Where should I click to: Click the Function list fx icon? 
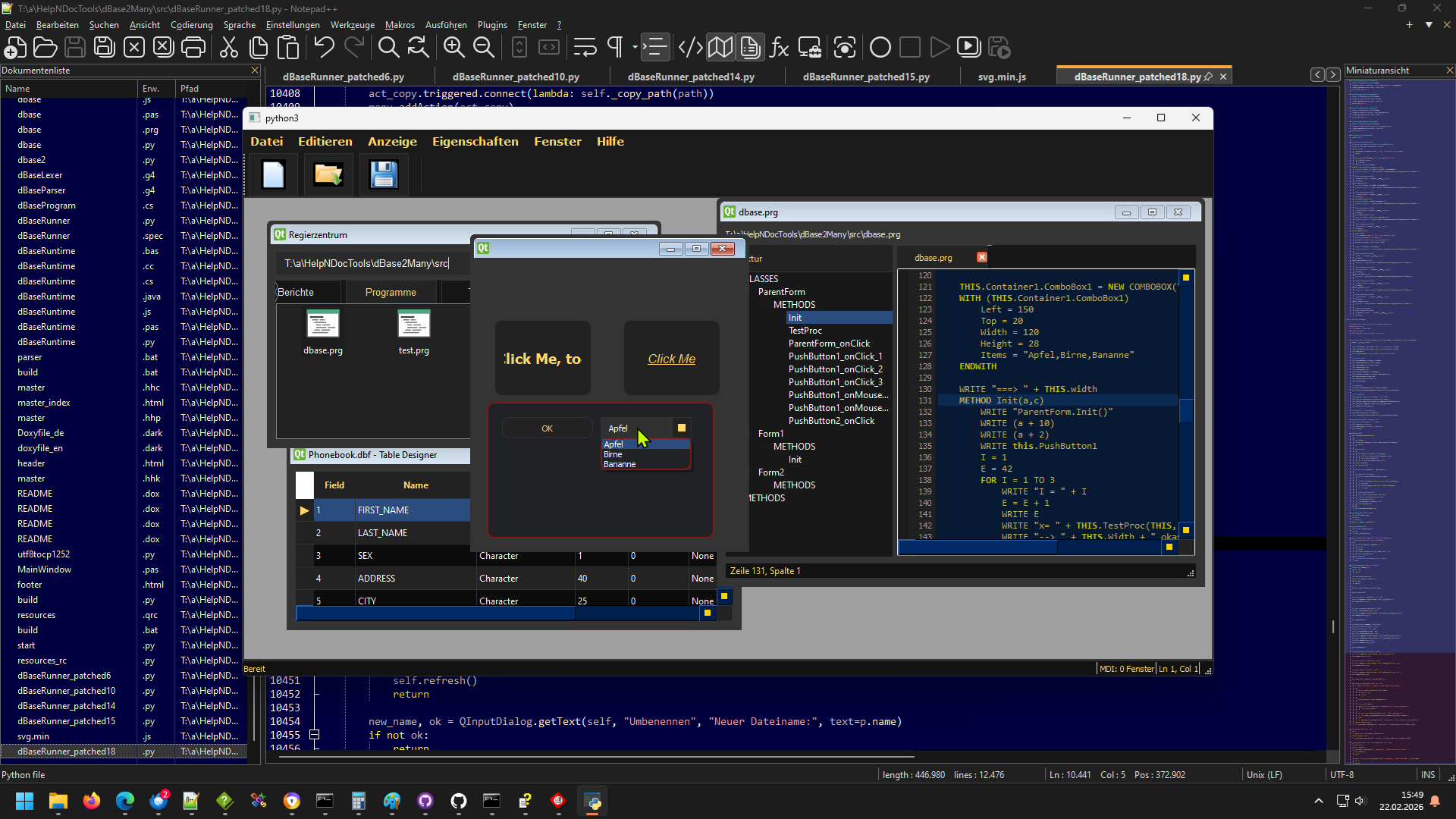click(780, 48)
